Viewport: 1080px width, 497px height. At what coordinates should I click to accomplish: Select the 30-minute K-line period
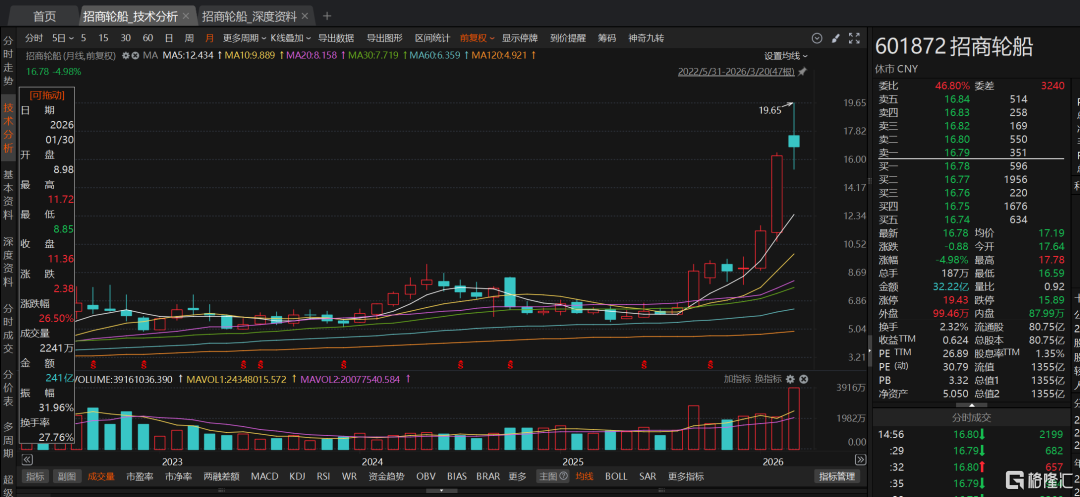(125, 38)
